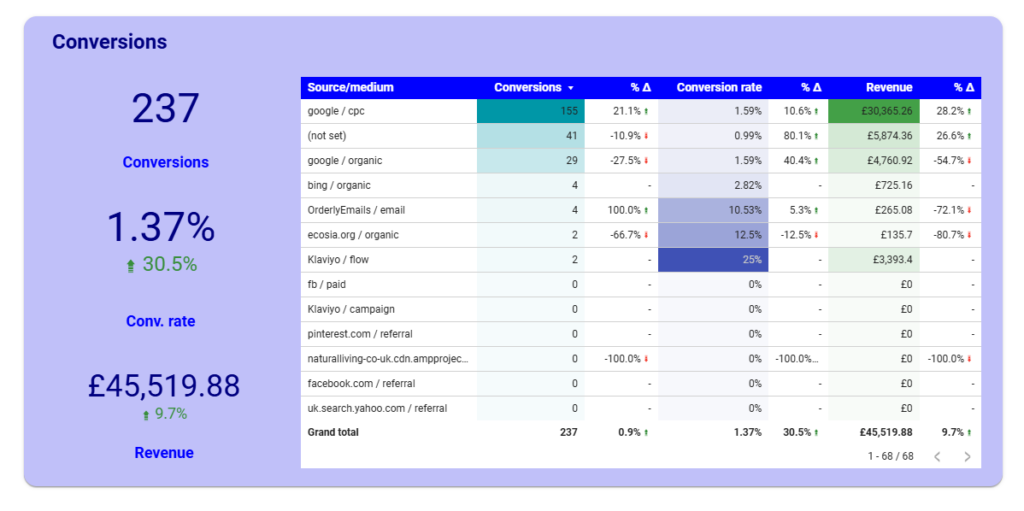Sort table by Source/medium column header
Viewport: 1024px width, 511px height.
tap(351, 87)
